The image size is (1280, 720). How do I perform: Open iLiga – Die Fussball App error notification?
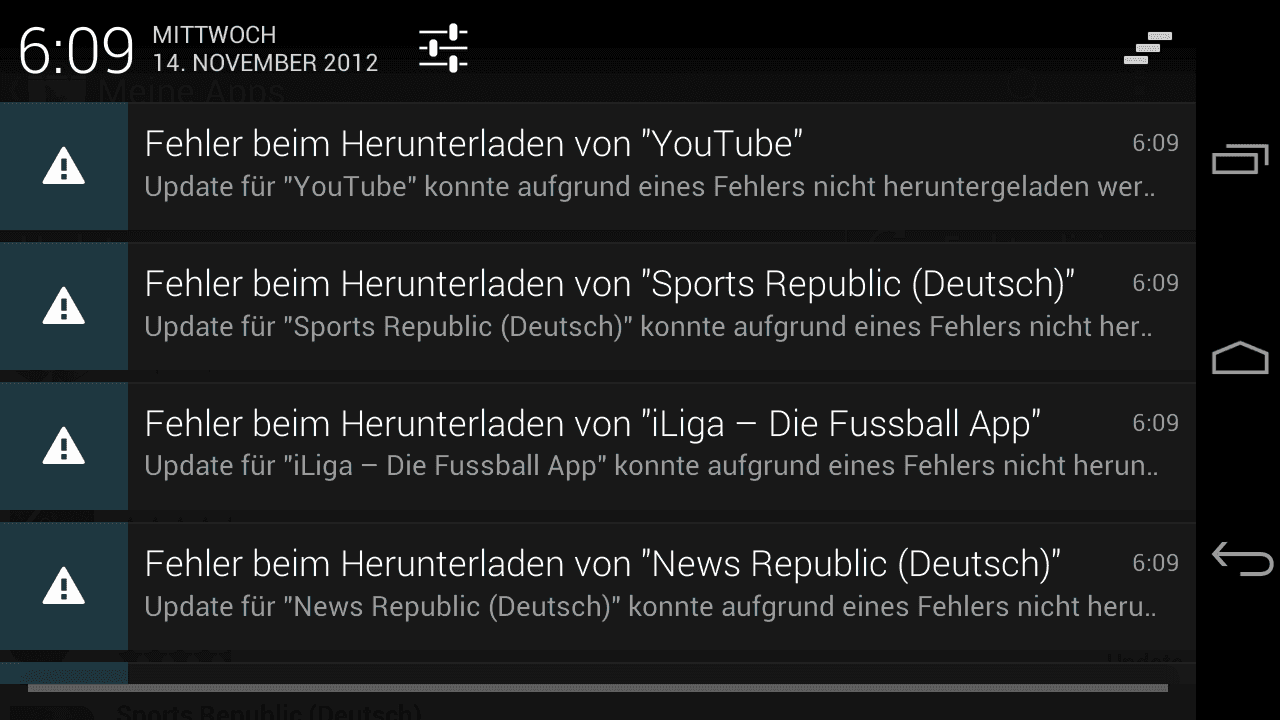click(598, 446)
